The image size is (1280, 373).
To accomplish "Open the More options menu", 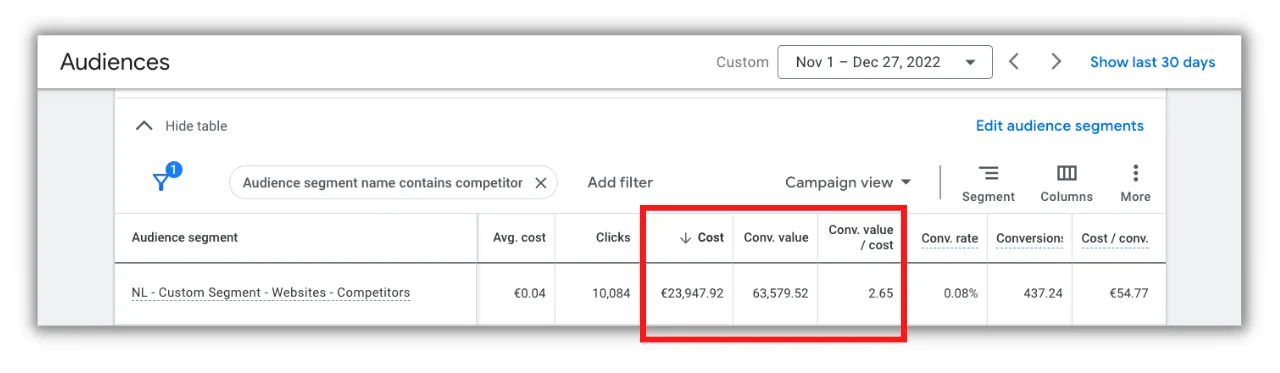I will 1135,183.
